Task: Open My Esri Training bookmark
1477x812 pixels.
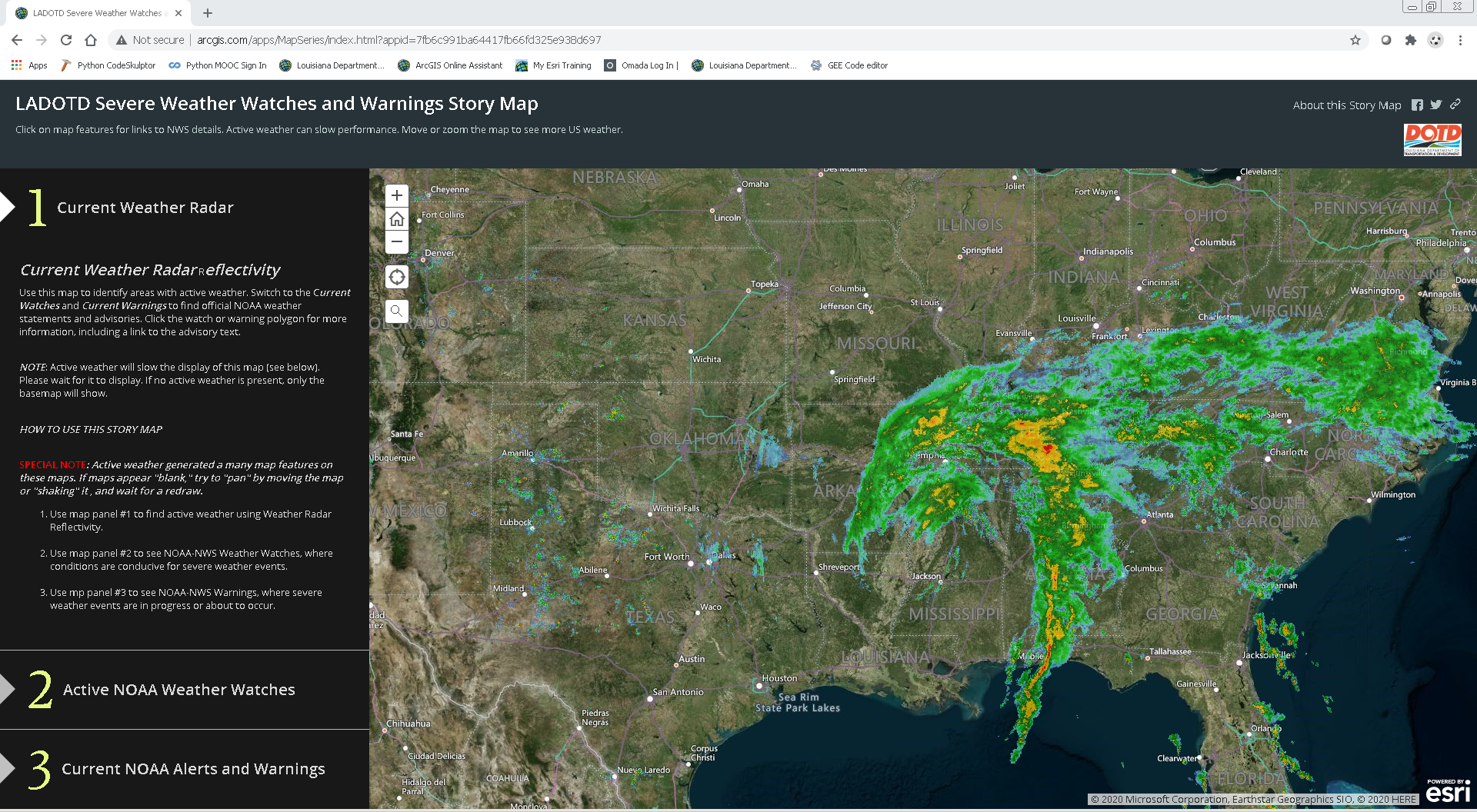Action: click(554, 65)
